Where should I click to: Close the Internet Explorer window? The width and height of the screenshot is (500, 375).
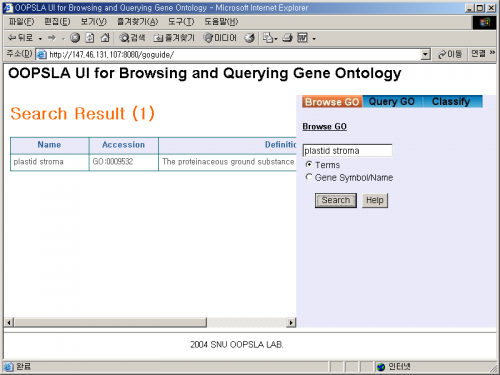tap(491, 8)
